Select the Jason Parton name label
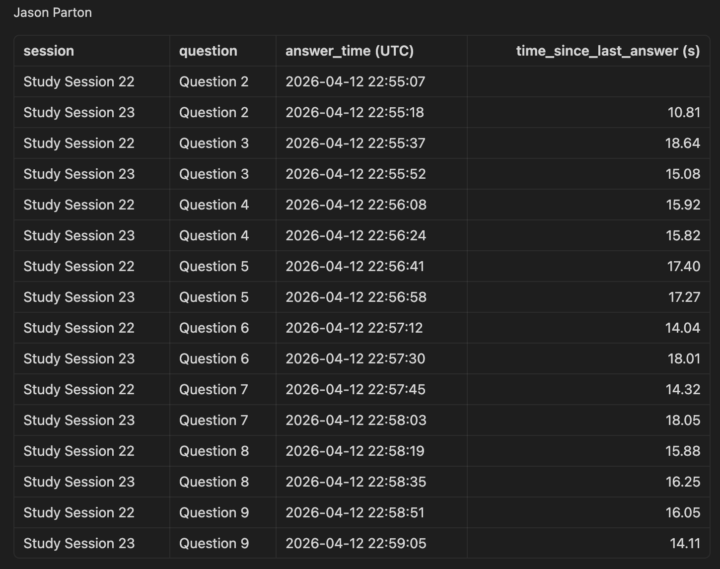 tap(53, 12)
